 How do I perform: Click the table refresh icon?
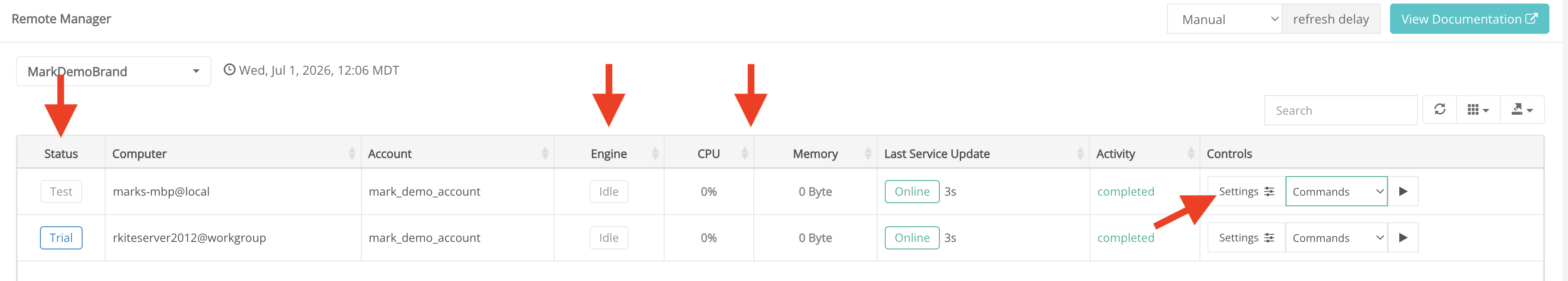[x=1439, y=110]
